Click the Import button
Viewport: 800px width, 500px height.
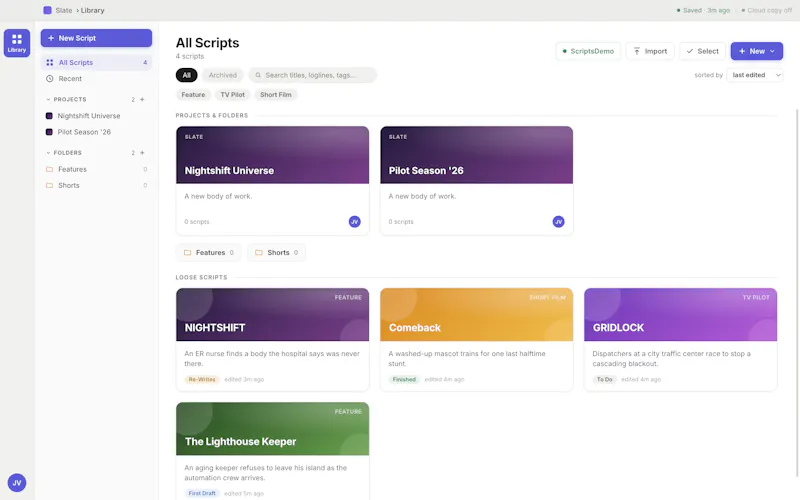[651, 51]
